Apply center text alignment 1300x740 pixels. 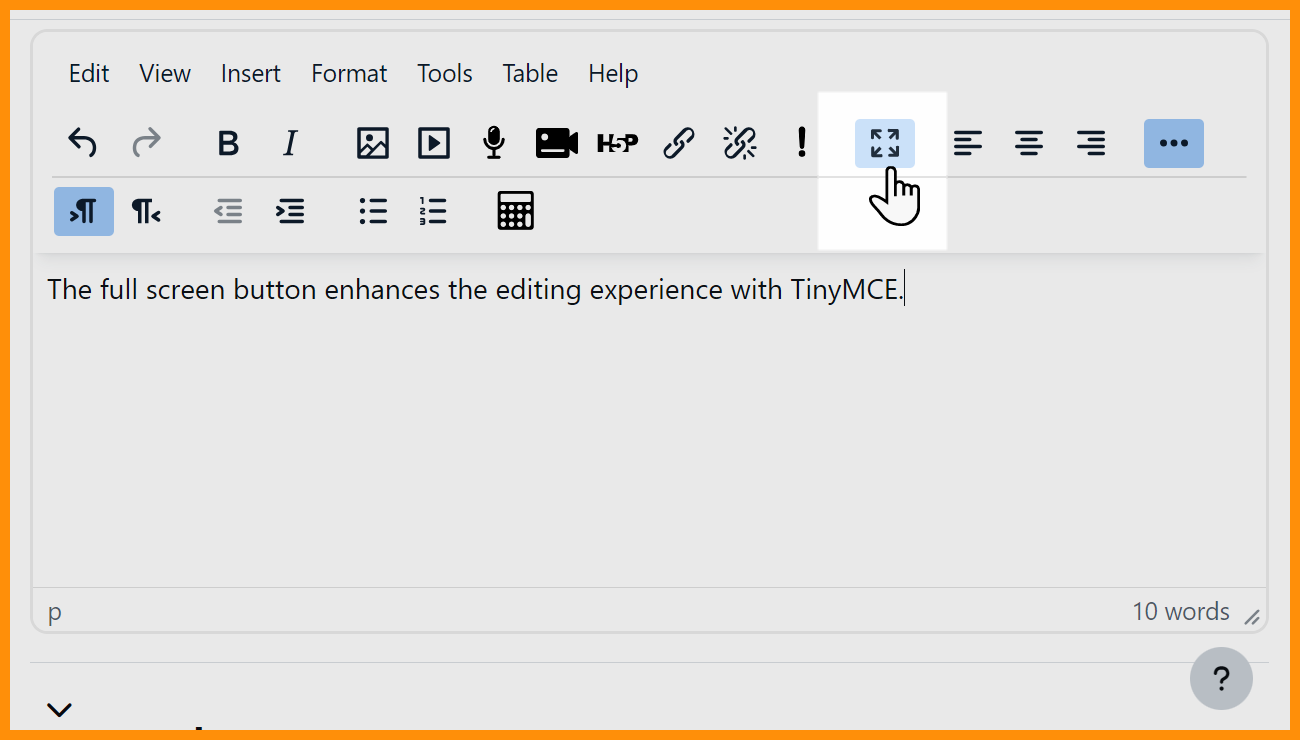click(x=1029, y=143)
